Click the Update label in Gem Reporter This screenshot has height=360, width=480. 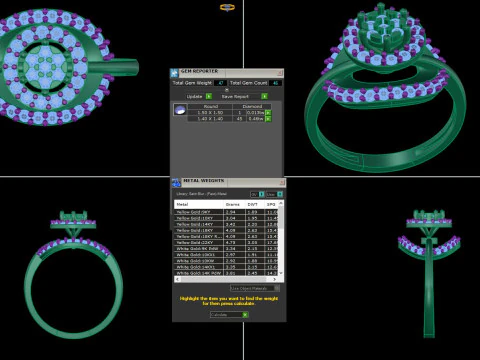[x=194, y=96]
